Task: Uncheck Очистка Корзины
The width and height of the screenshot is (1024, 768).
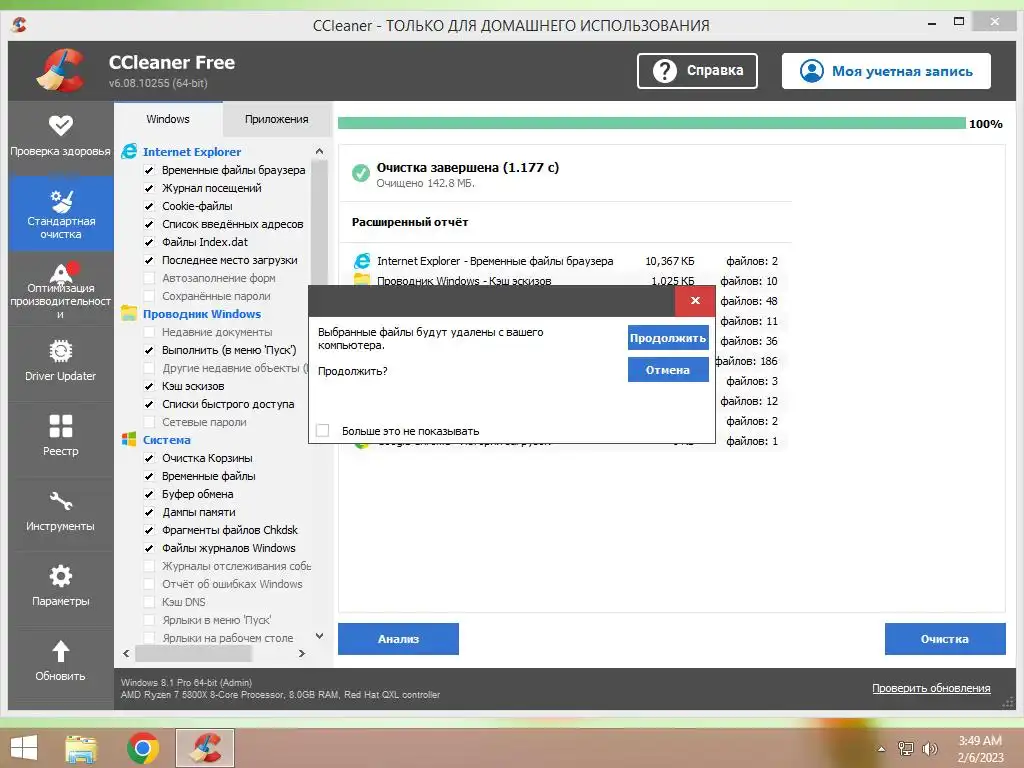Action: coord(149,458)
